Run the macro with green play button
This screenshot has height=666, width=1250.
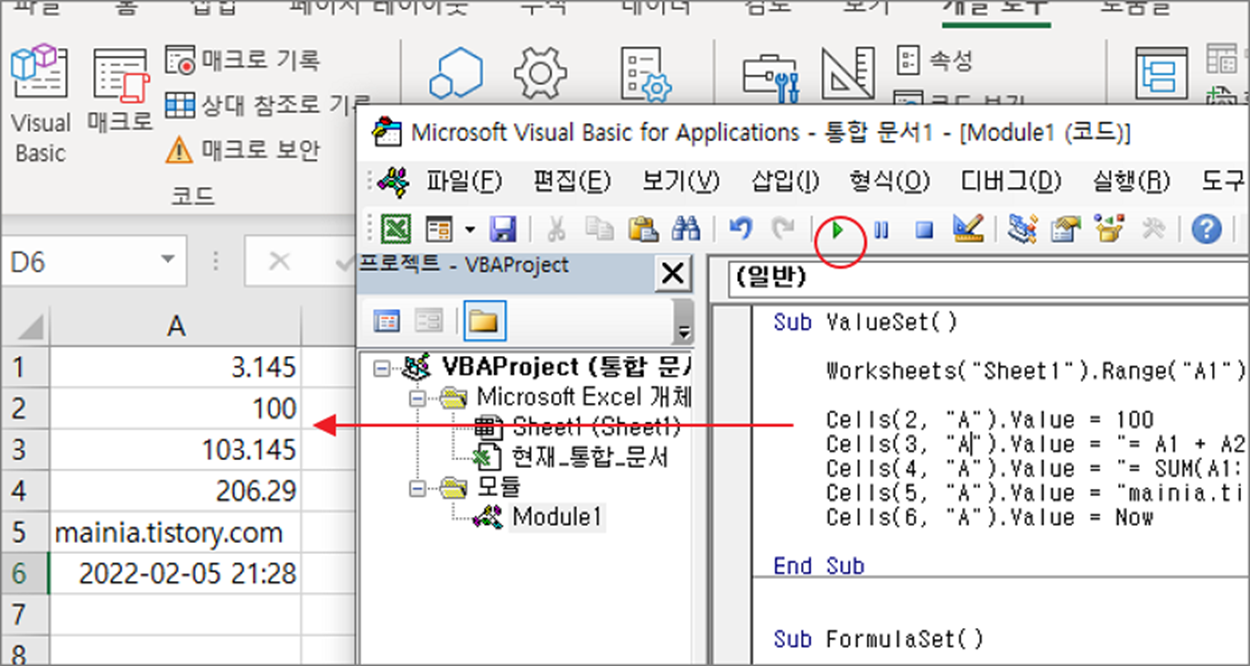coord(839,231)
